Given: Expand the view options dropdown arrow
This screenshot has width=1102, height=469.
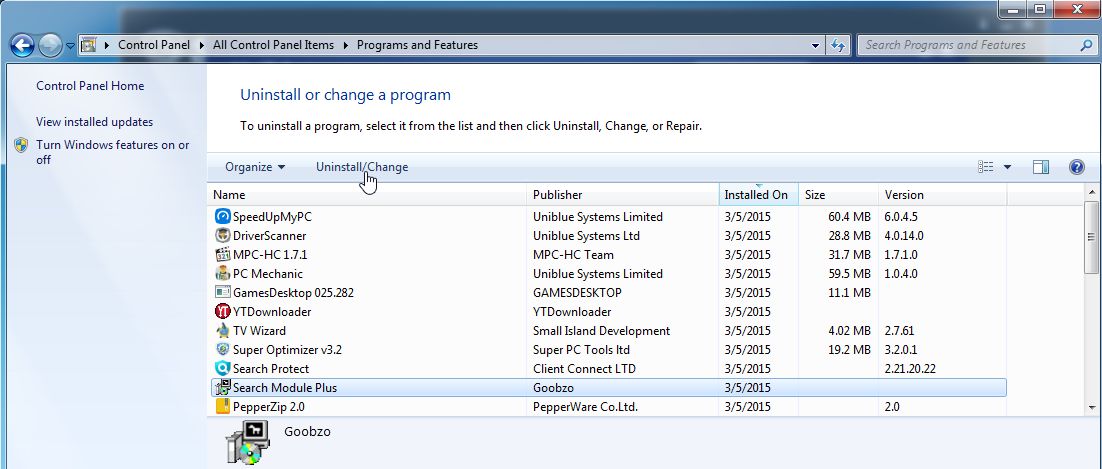Looking at the screenshot, I should 1007,167.
